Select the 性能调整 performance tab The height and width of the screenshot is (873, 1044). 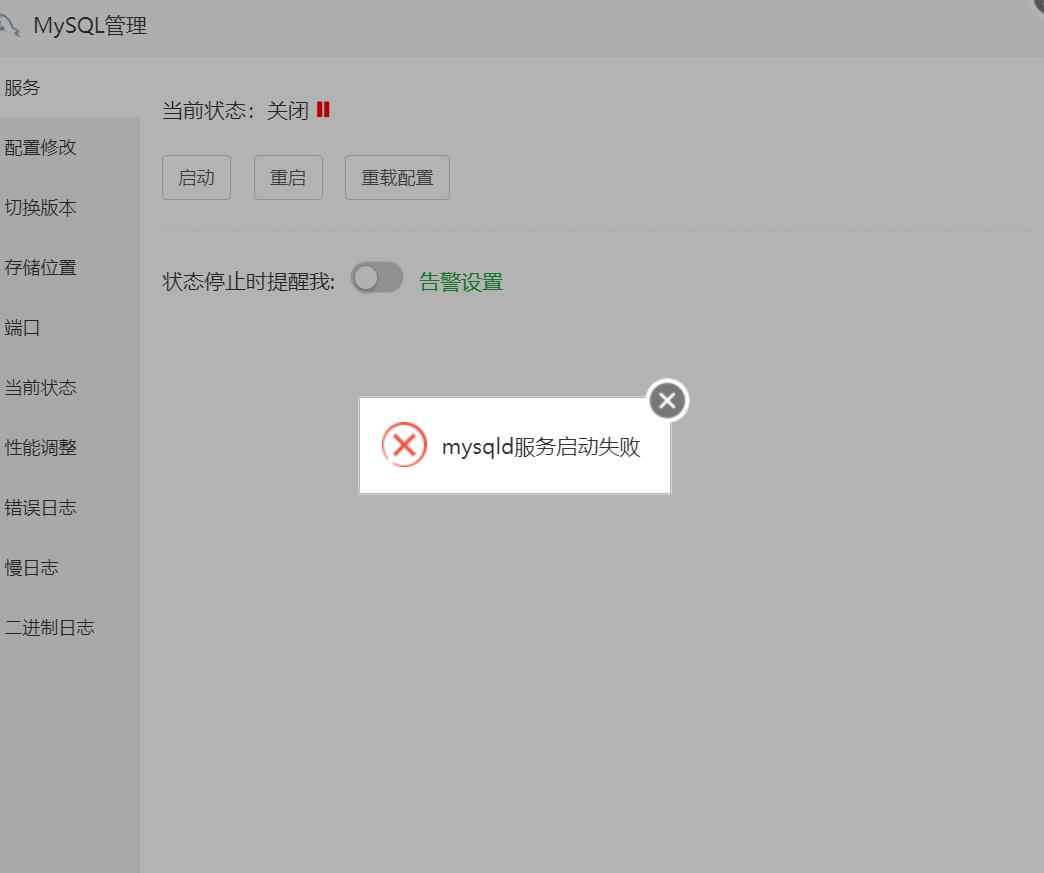[70, 447]
